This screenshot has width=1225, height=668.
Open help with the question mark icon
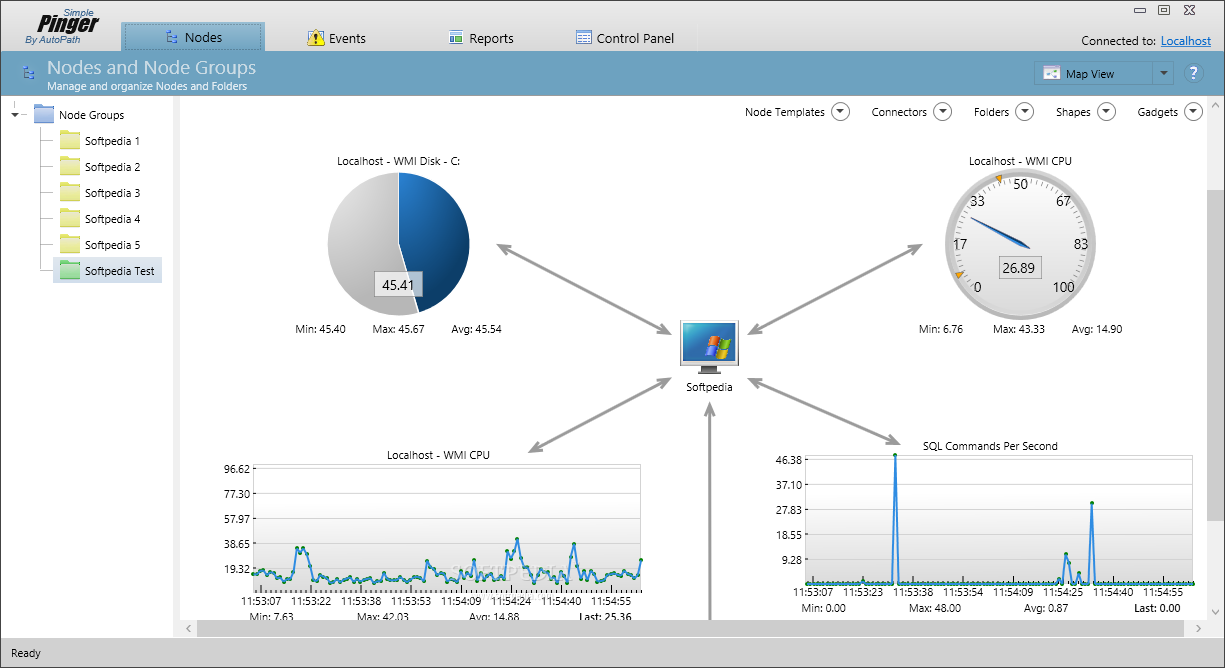[1193, 73]
